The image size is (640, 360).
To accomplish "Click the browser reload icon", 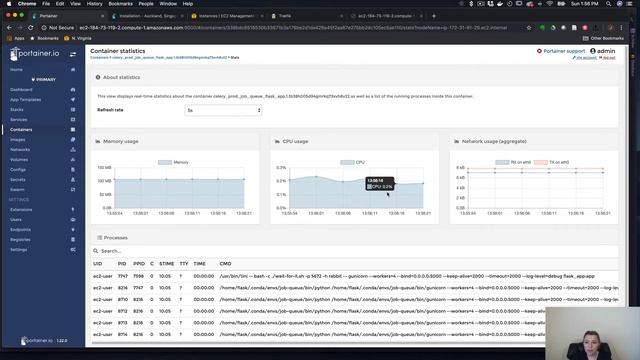I will (x=31, y=28).
